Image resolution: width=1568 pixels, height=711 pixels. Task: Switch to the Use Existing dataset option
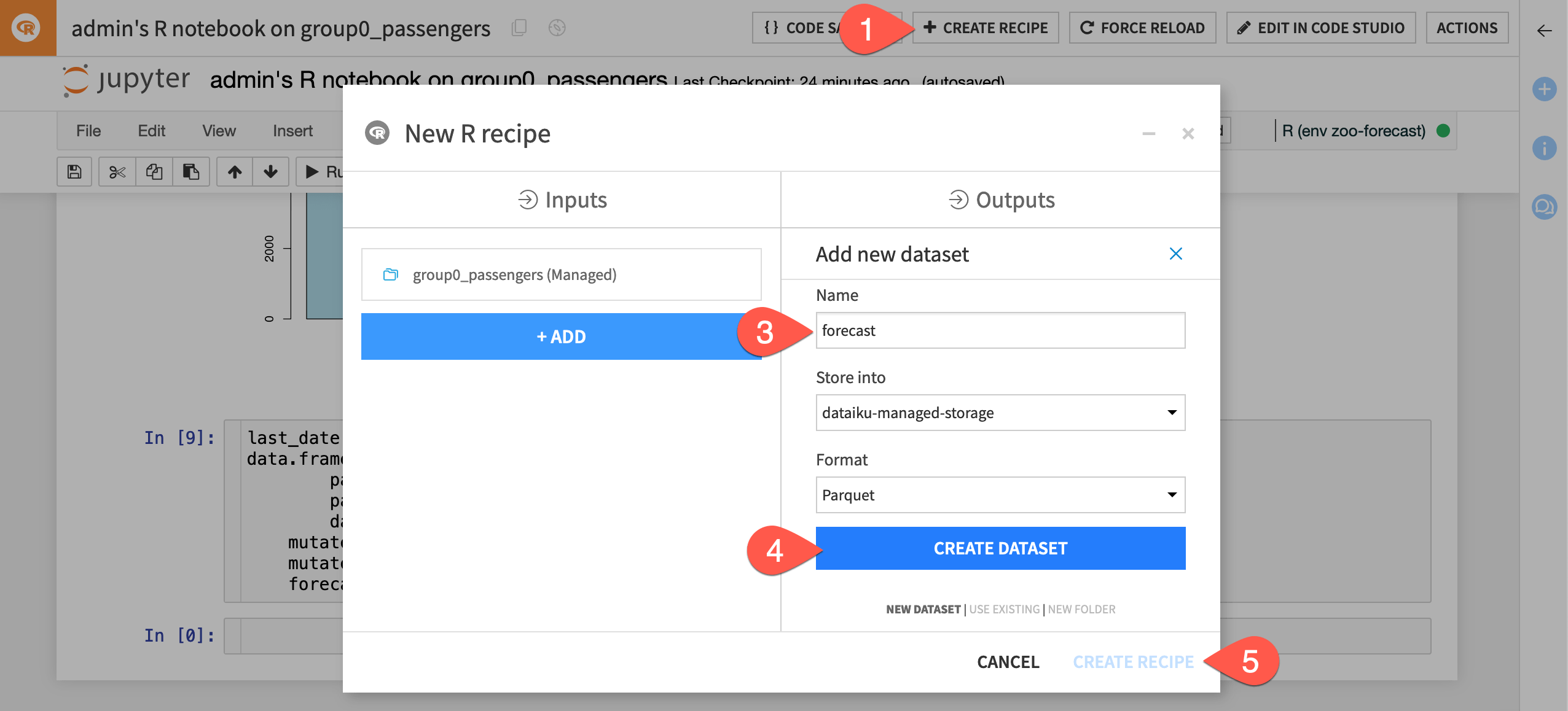click(x=1005, y=609)
